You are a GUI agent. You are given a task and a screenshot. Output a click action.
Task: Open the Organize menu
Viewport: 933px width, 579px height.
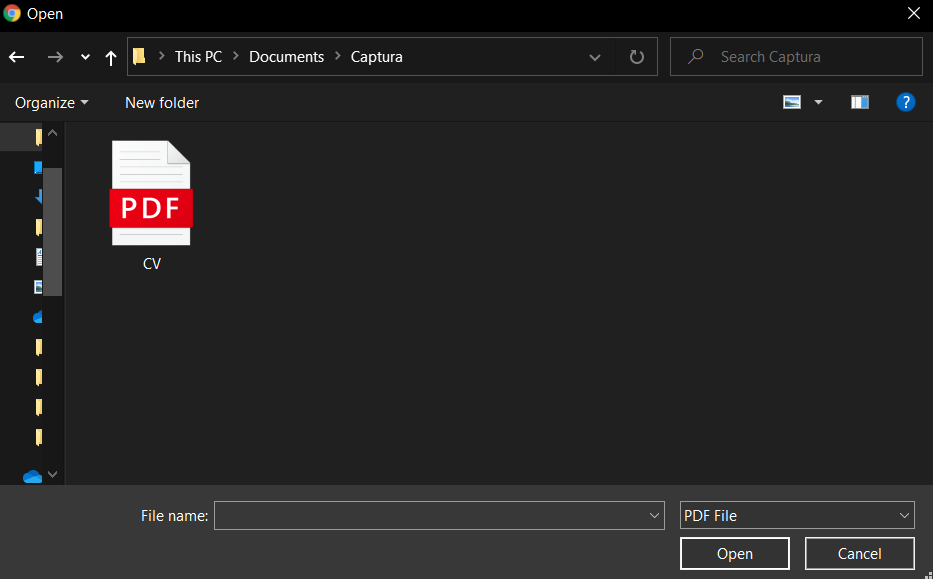(51, 103)
